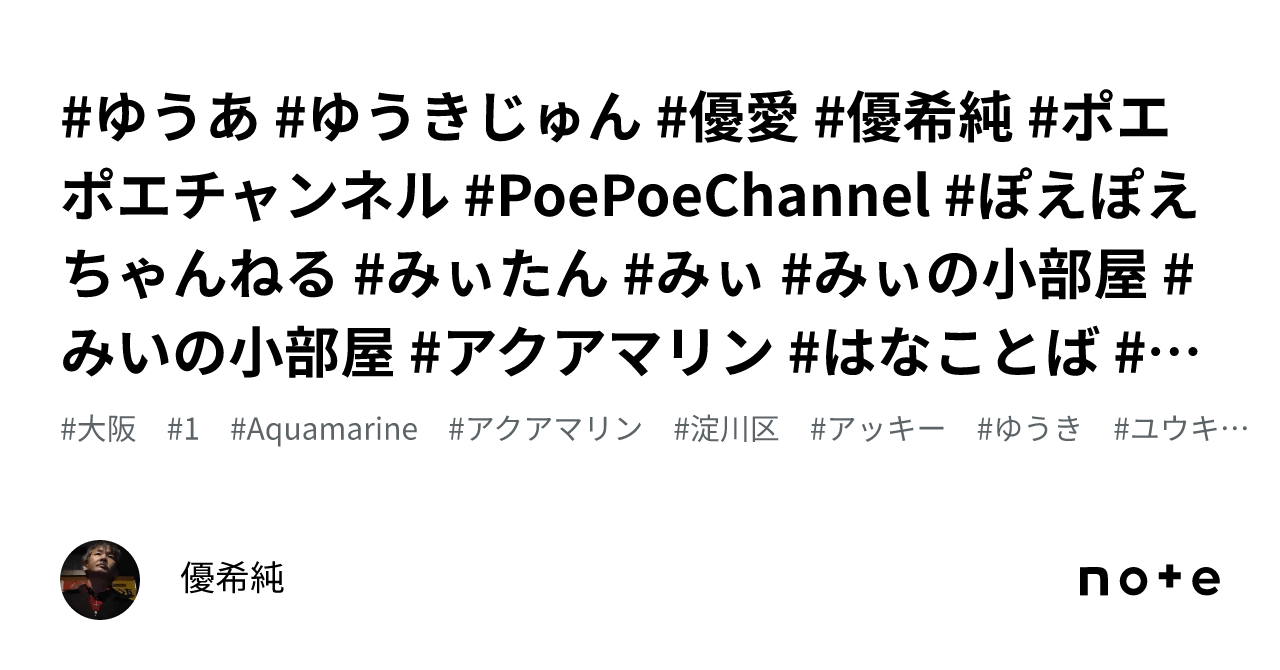The image size is (1280, 670).
Task: Open the gray #Aquamarine tag
Action: (x=324, y=430)
